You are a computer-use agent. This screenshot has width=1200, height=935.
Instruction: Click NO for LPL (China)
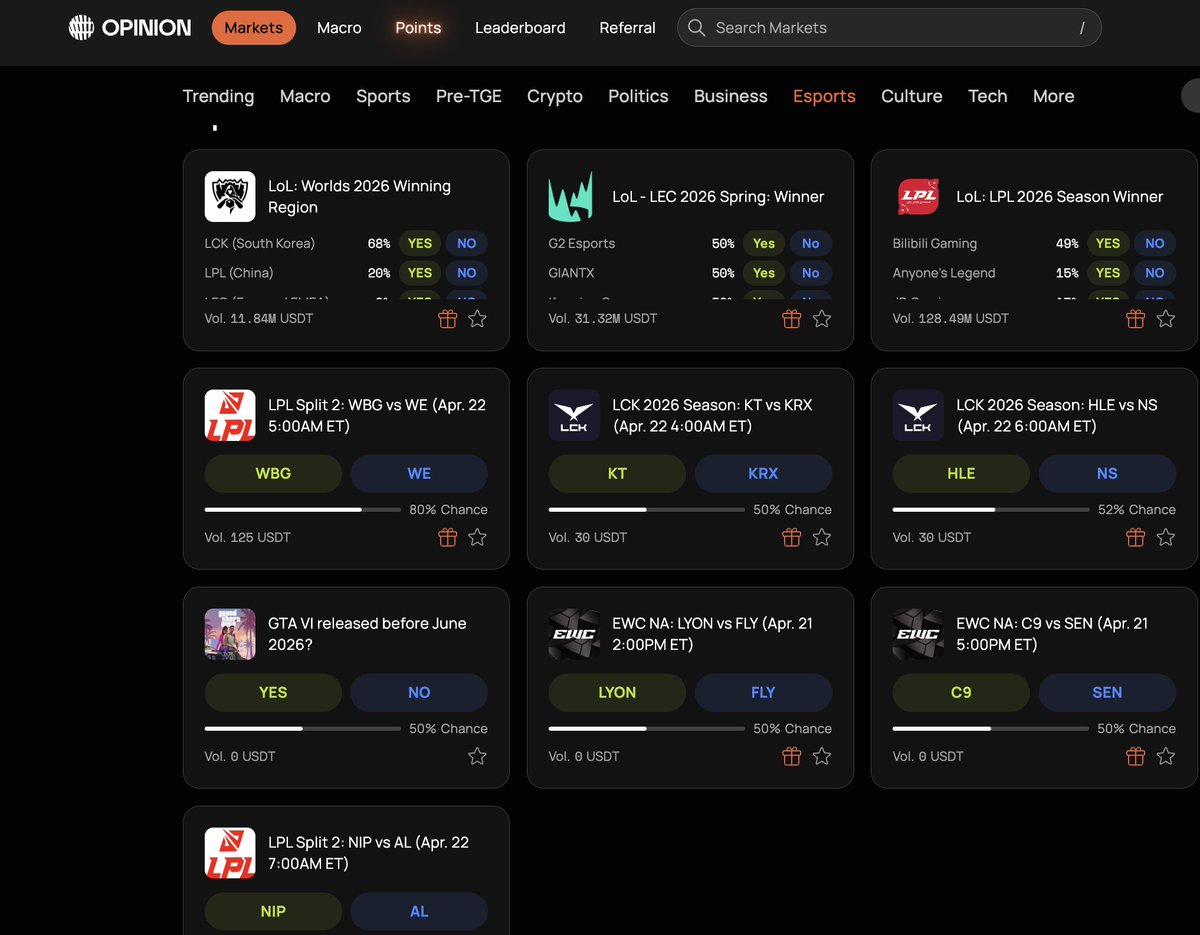pos(467,273)
